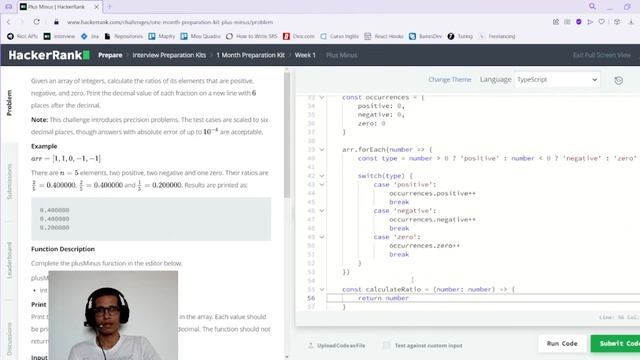Open the Interview bookmark

[x=60, y=36]
